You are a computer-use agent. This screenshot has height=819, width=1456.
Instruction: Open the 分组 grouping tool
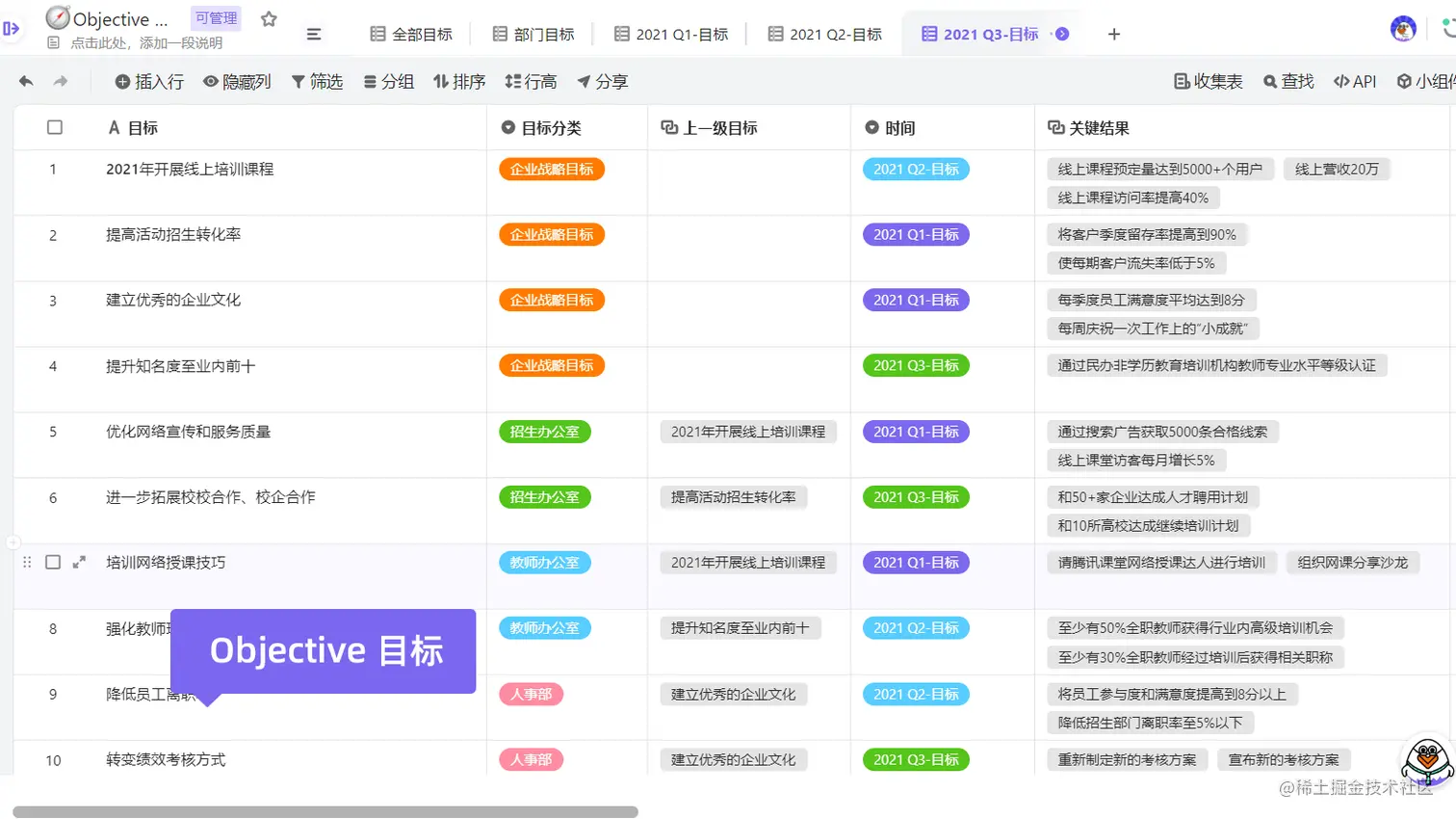tap(388, 82)
